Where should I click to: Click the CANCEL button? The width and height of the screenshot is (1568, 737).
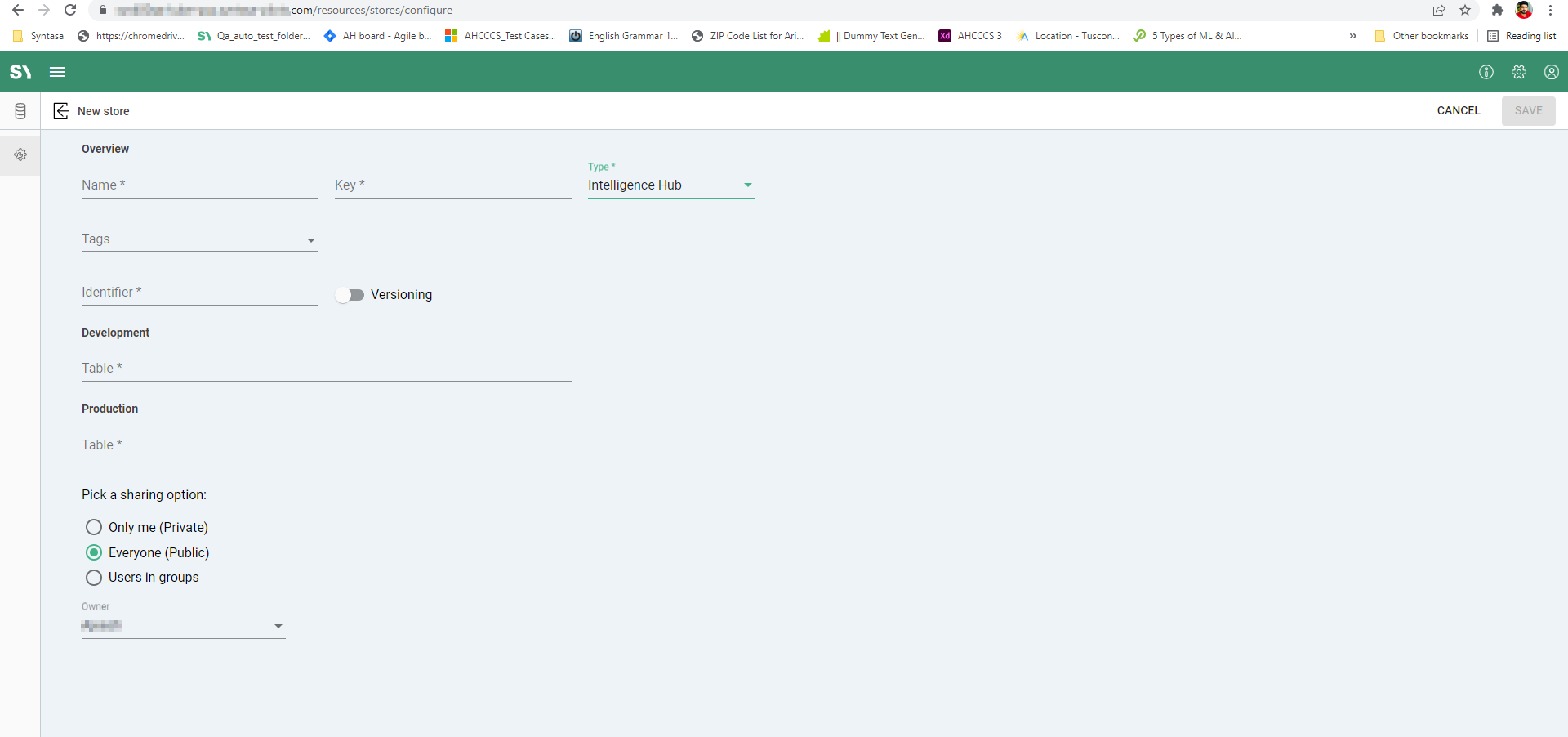(x=1458, y=110)
